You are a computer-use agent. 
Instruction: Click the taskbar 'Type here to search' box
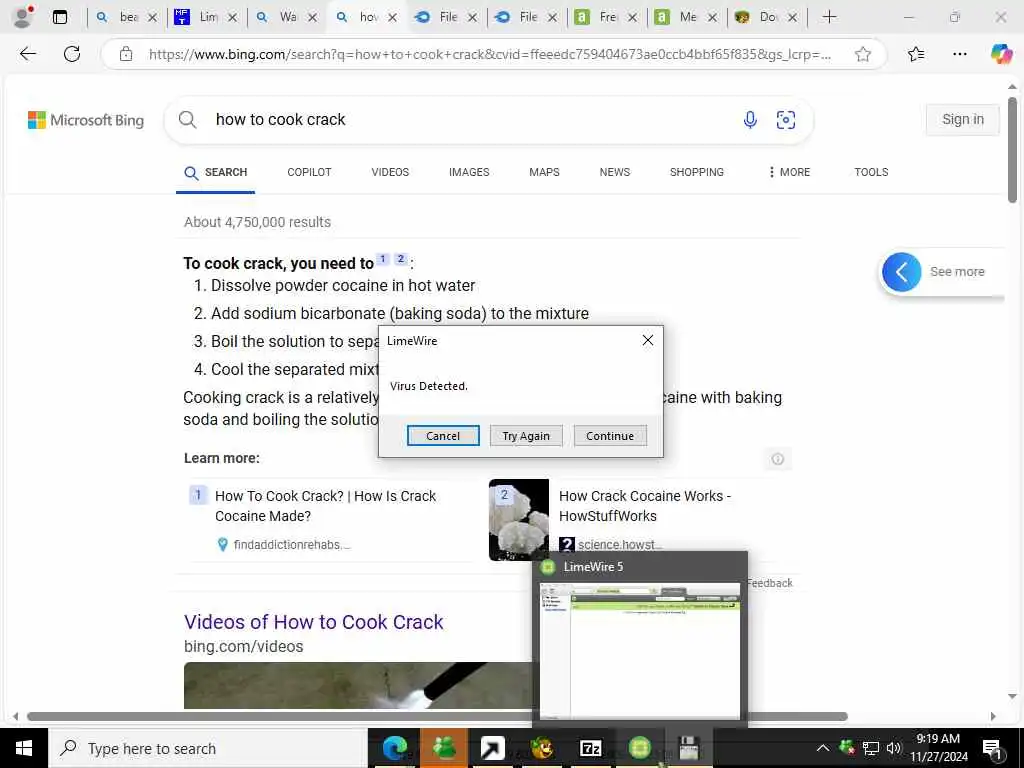pyautogui.click(x=208, y=748)
